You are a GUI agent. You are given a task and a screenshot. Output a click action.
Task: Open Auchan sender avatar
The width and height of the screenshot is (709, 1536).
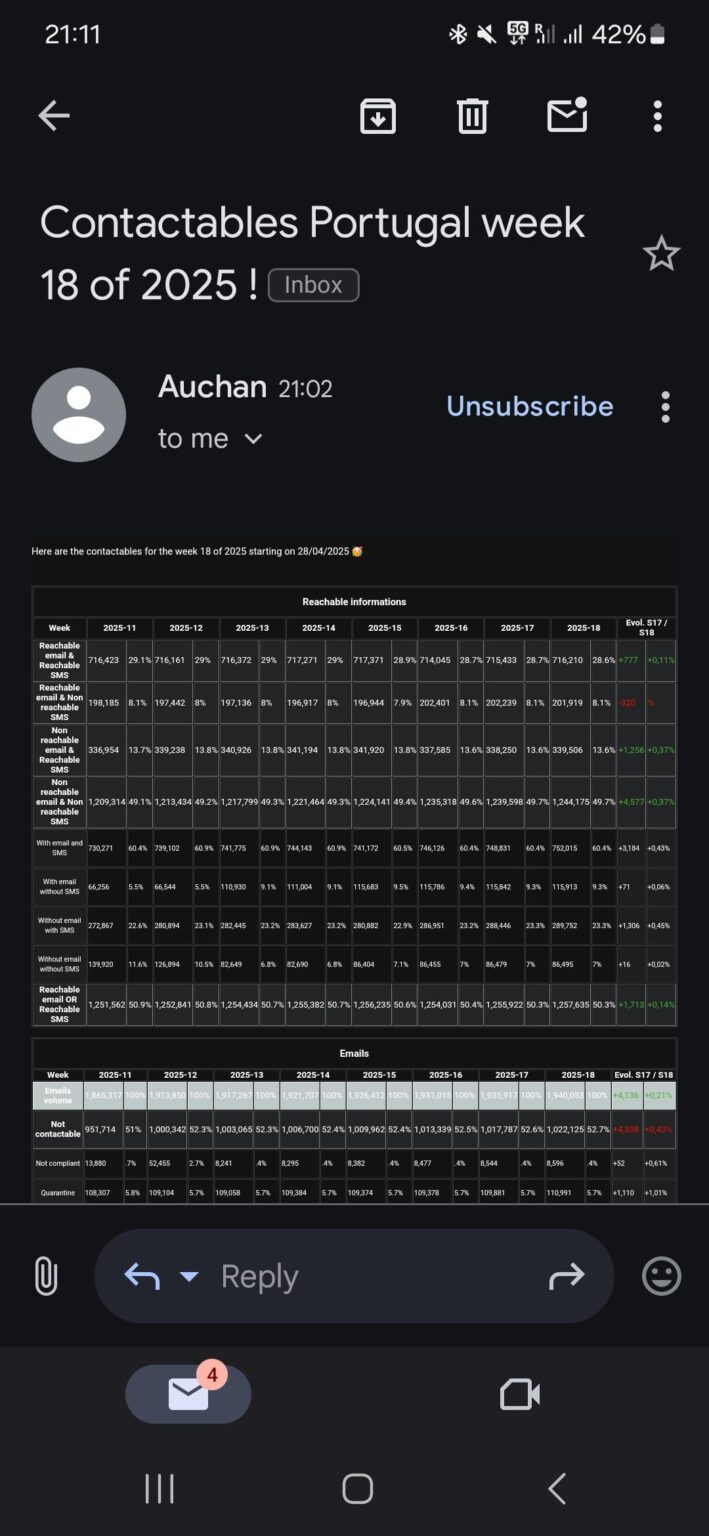[79, 414]
